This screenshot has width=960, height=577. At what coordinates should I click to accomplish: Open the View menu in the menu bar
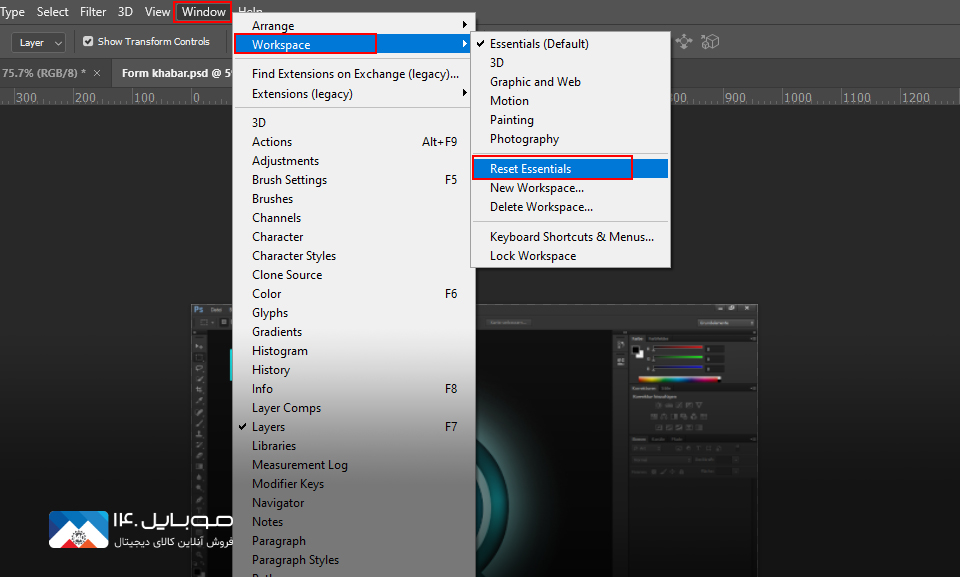coord(157,12)
